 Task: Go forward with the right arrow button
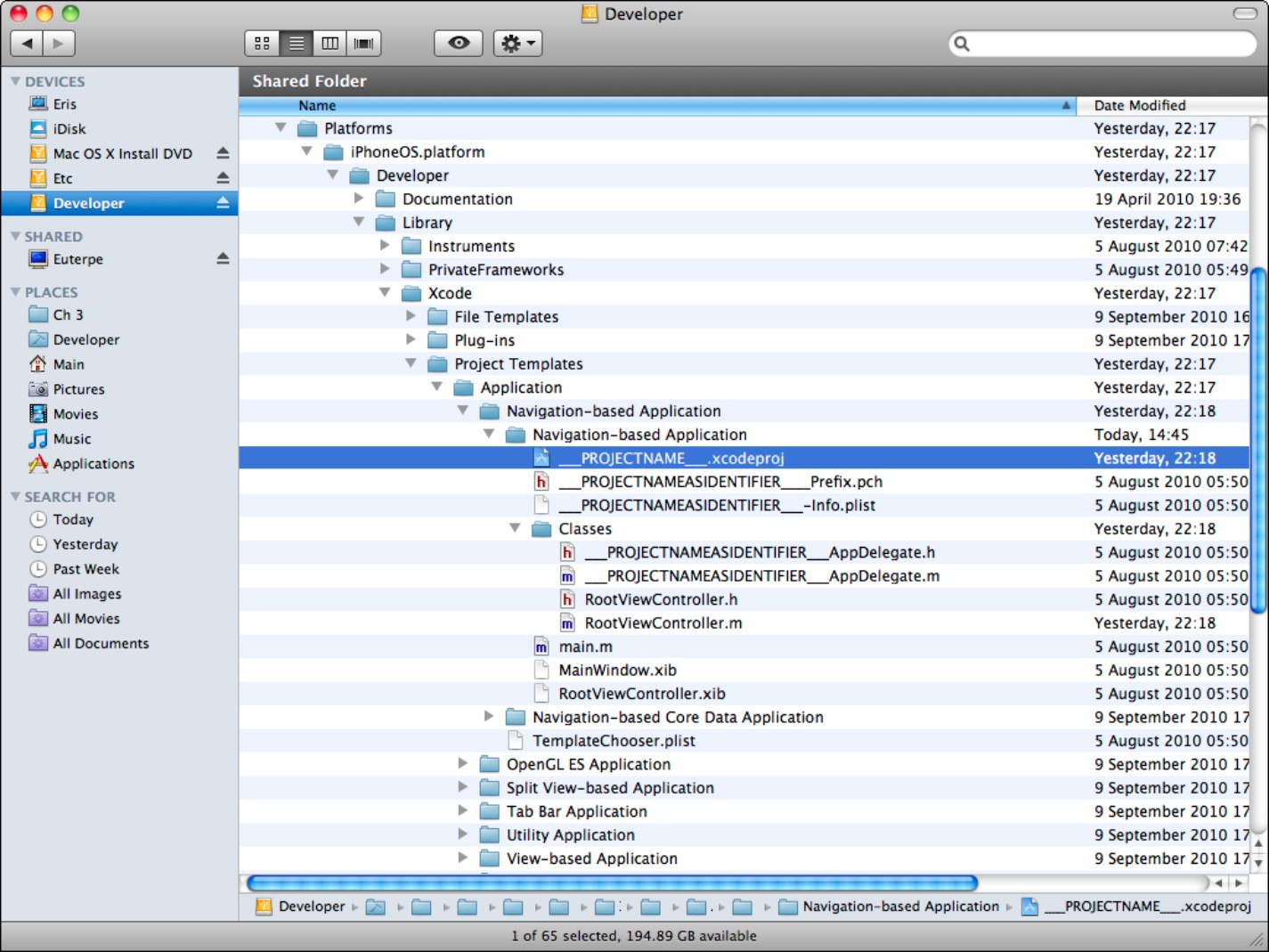click(x=59, y=43)
